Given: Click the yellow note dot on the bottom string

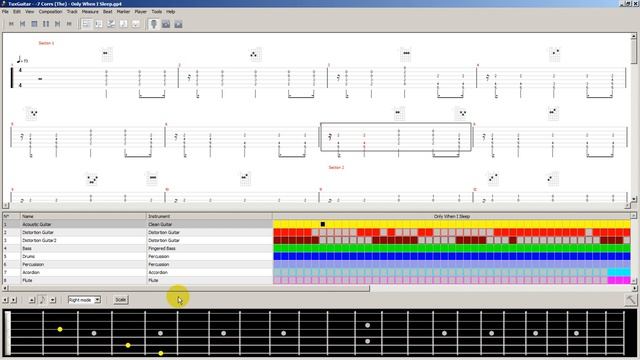Looking at the screenshot, I should [x=161, y=353].
